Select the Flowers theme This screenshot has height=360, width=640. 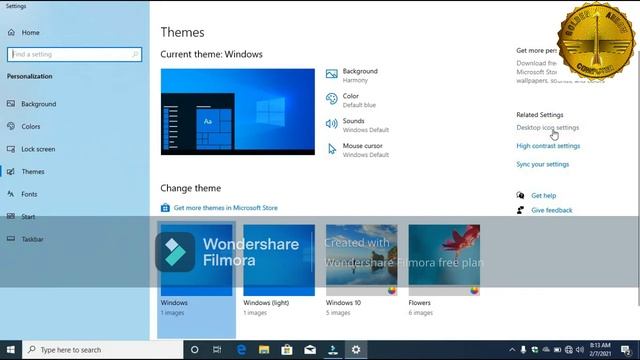[444, 260]
